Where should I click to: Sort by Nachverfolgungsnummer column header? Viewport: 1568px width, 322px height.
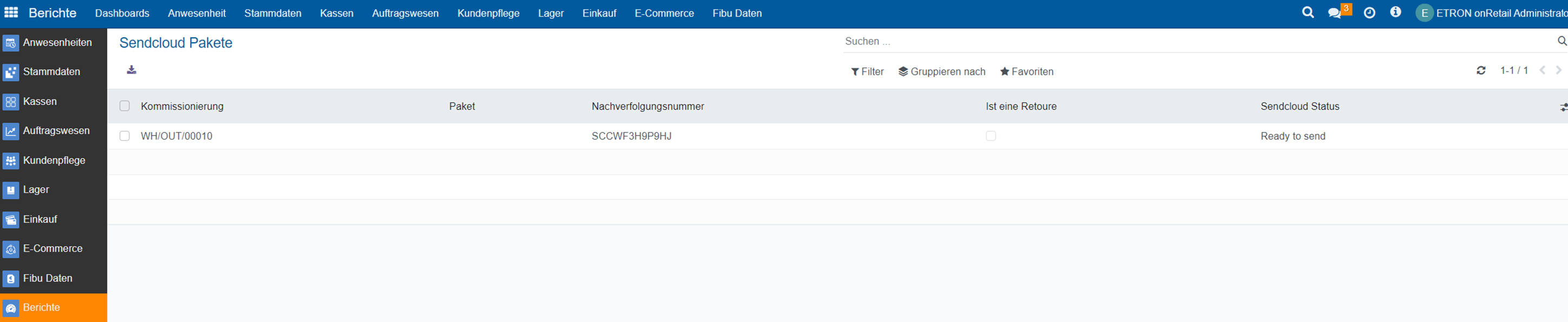click(647, 106)
